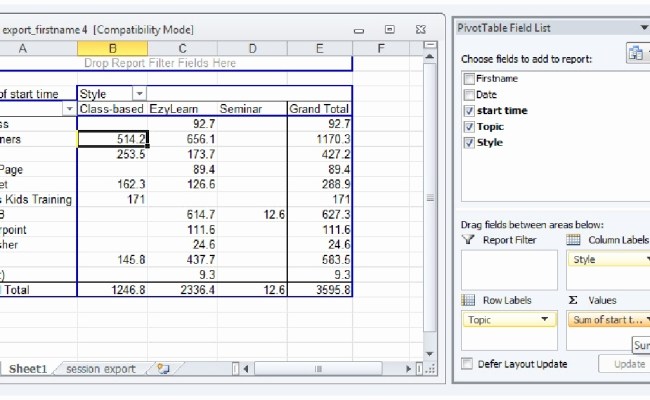The height and width of the screenshot is (400, 650).
Task: Select the cell containing 145.8
Action: pyautogui.click(x=112, y=259)
